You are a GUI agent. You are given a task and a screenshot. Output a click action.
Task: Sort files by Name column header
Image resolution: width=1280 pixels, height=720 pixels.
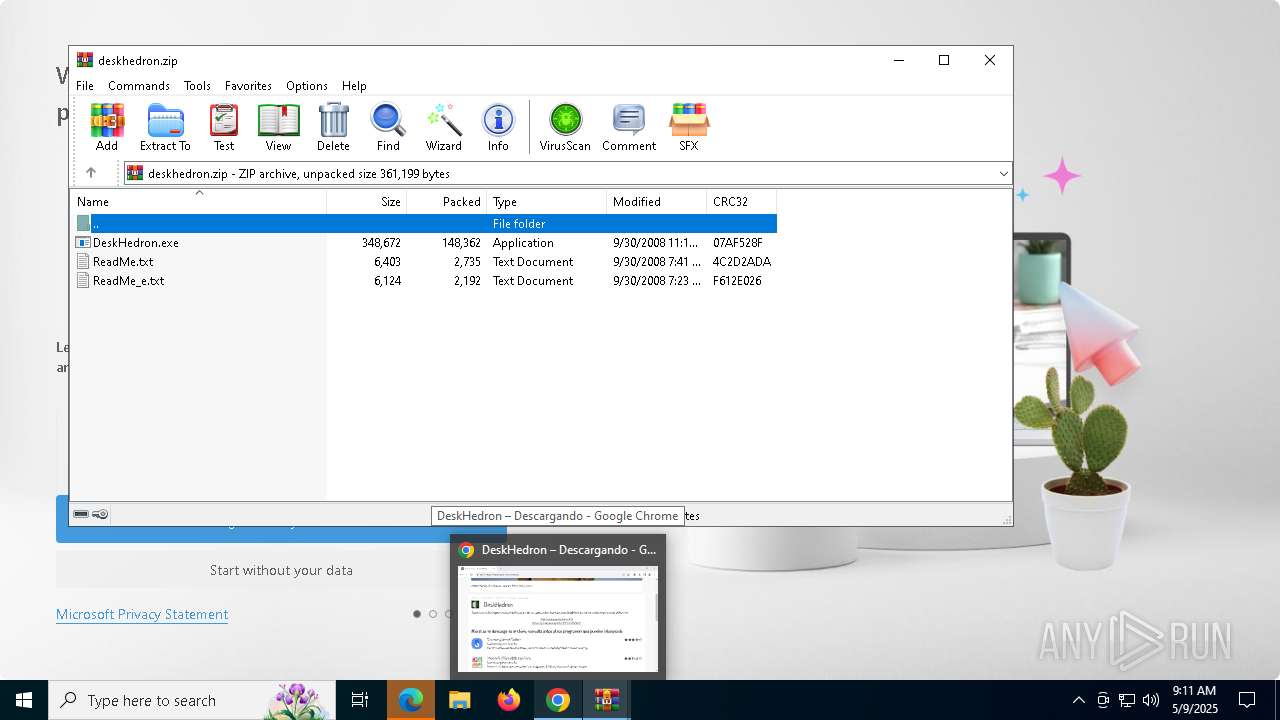click(198, 202)
